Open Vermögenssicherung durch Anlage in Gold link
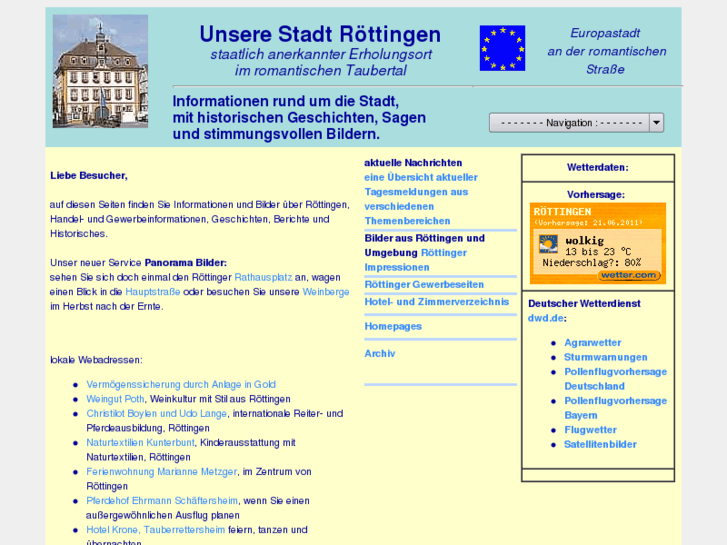Image resolution: width=727 pixels, height=545 pixels. pyautogui.click(x=181, y=385)
